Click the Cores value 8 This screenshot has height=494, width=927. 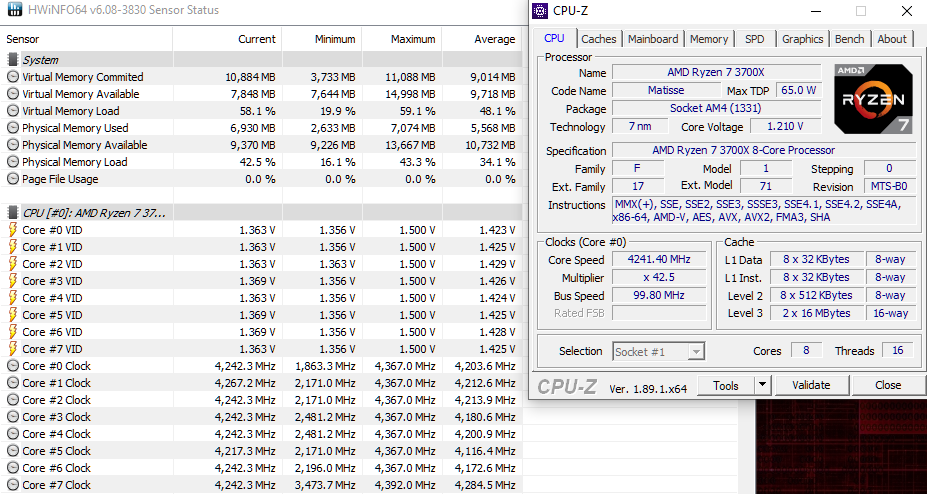tap(806, 350)
